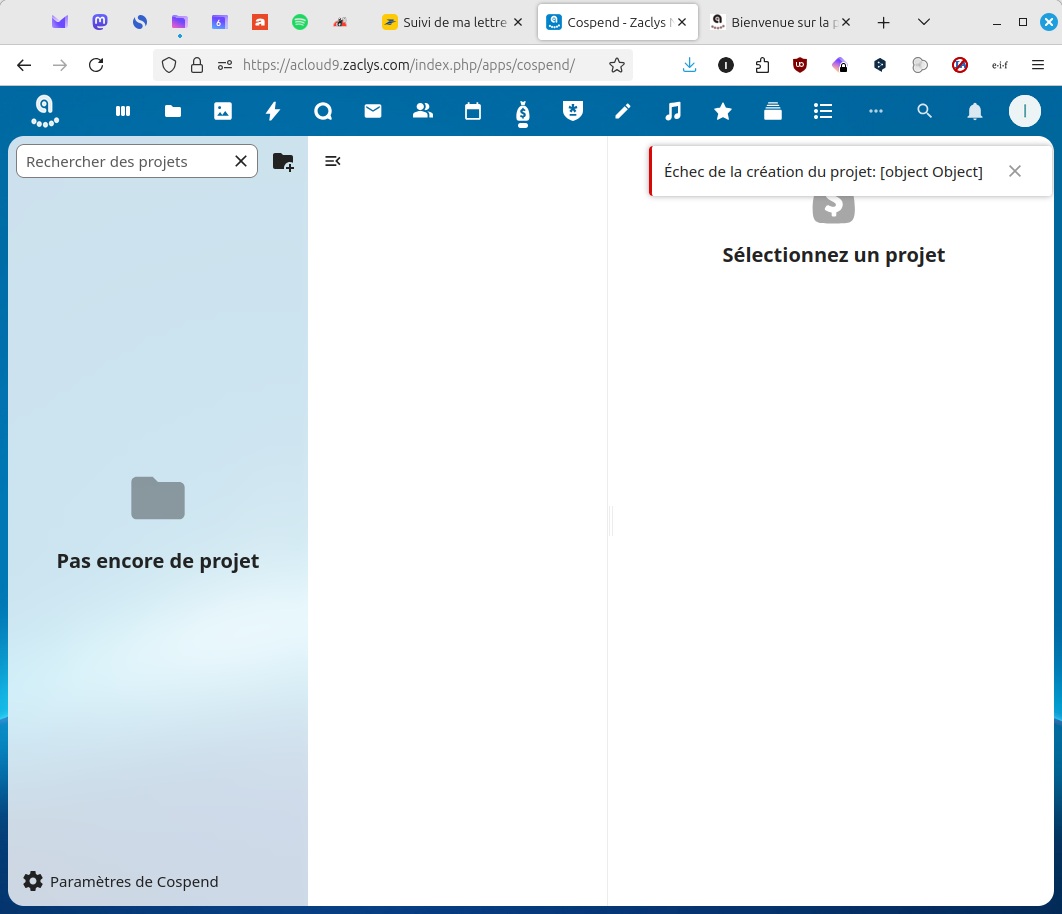This screenshot has height=914, width=1062.
Task: Open the user avatar account menu
Action: pos(1024,111)
